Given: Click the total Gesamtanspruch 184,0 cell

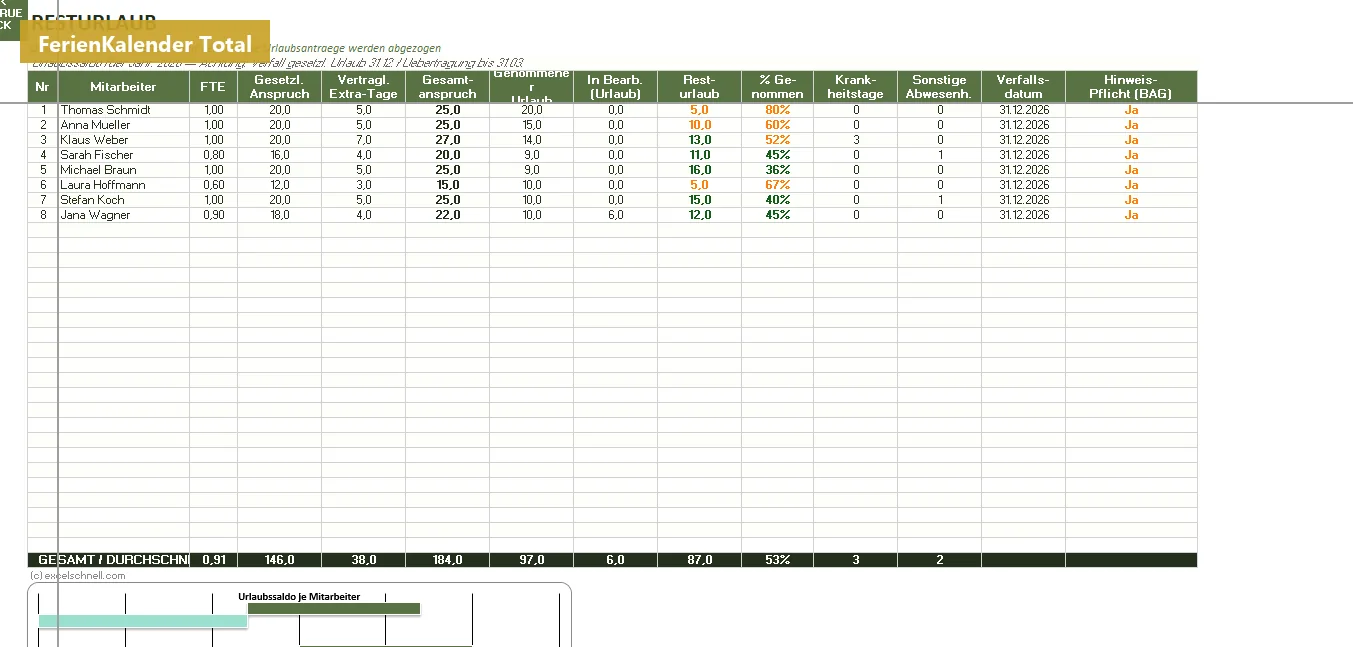Looking at the screenshot, I should coord(447,560).
